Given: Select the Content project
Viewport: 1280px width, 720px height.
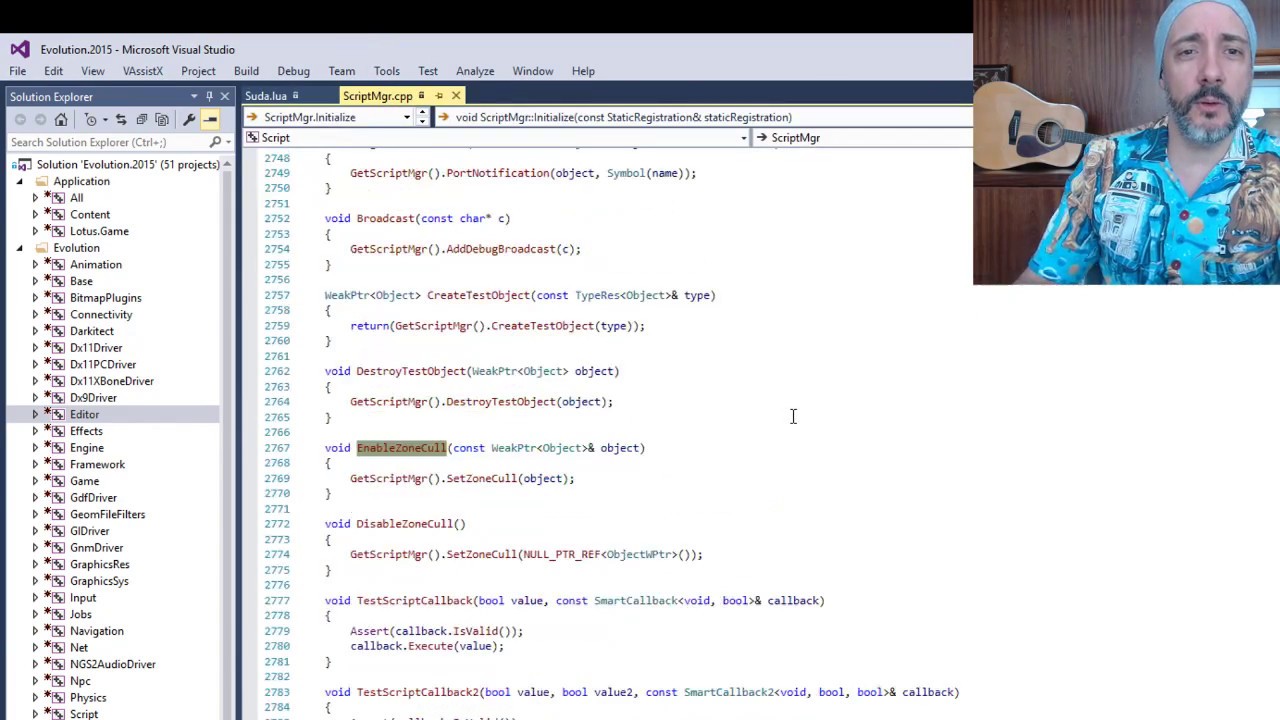Looking at the screenshot, I should pos(90,215).
